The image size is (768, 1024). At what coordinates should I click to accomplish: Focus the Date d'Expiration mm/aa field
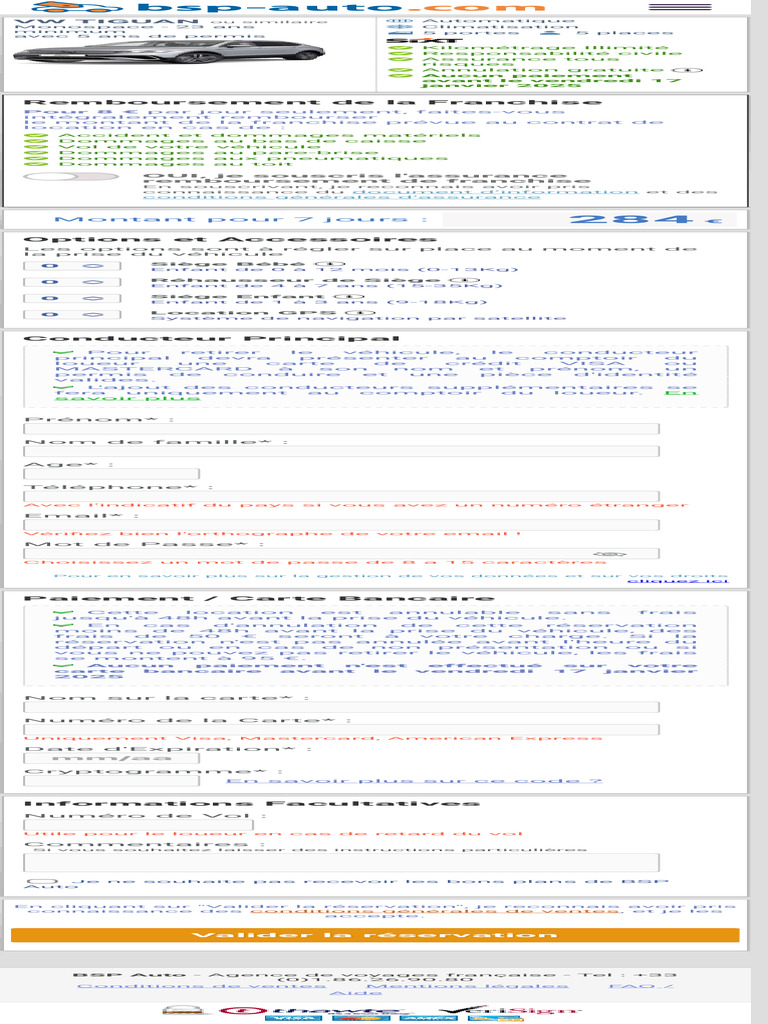point(111,758)
